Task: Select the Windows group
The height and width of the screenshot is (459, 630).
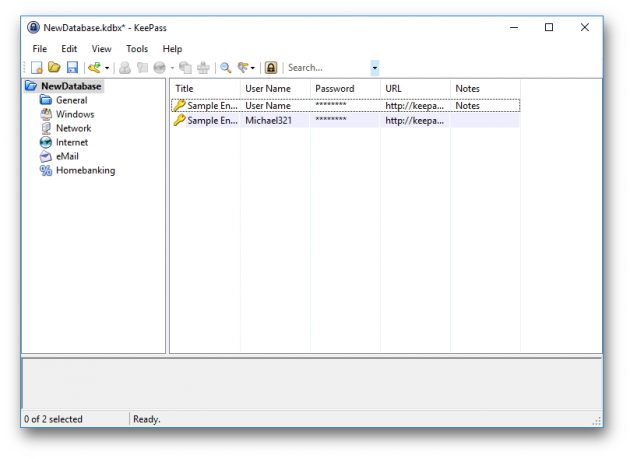Action: [75, 114]
